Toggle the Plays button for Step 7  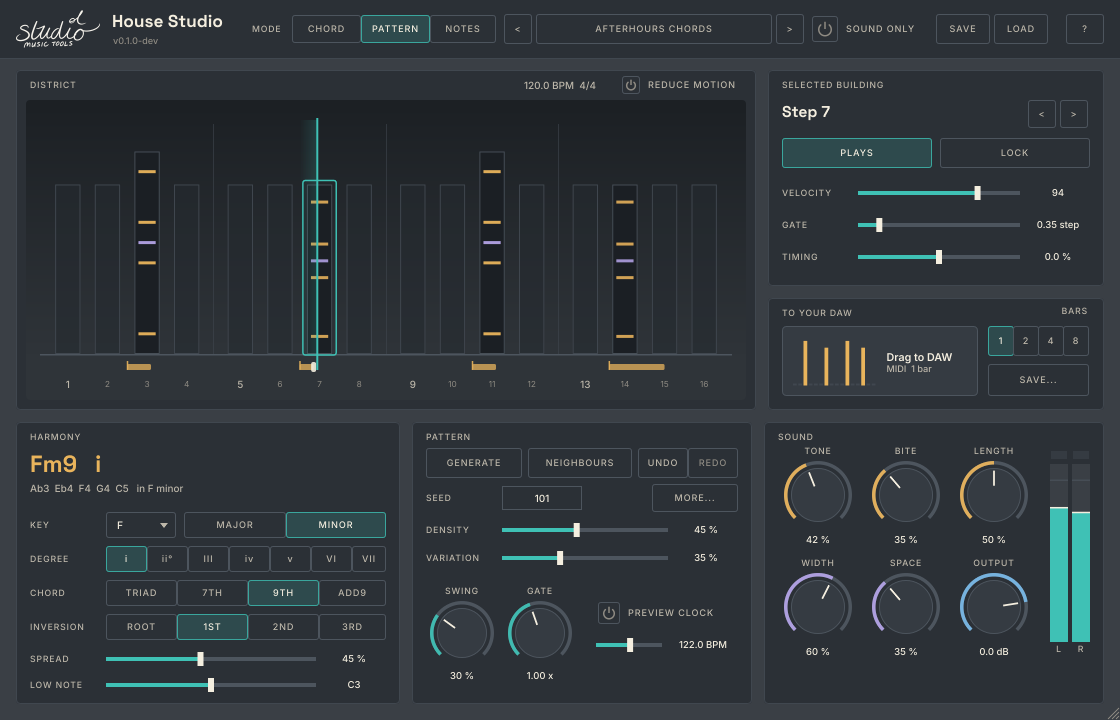(856, 153)
